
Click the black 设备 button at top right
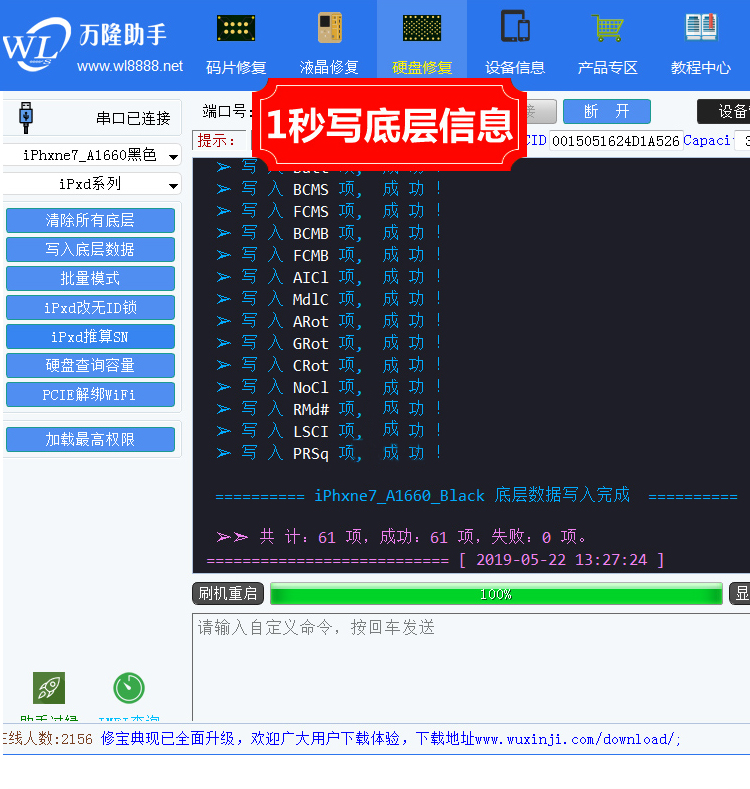pyautogui.click(x=724, y=111)
